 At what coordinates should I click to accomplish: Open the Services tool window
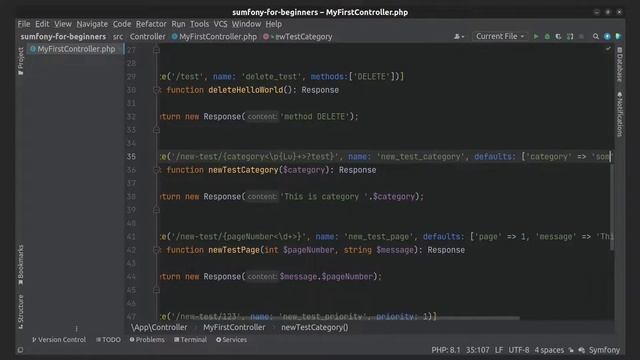pos(231,340)
